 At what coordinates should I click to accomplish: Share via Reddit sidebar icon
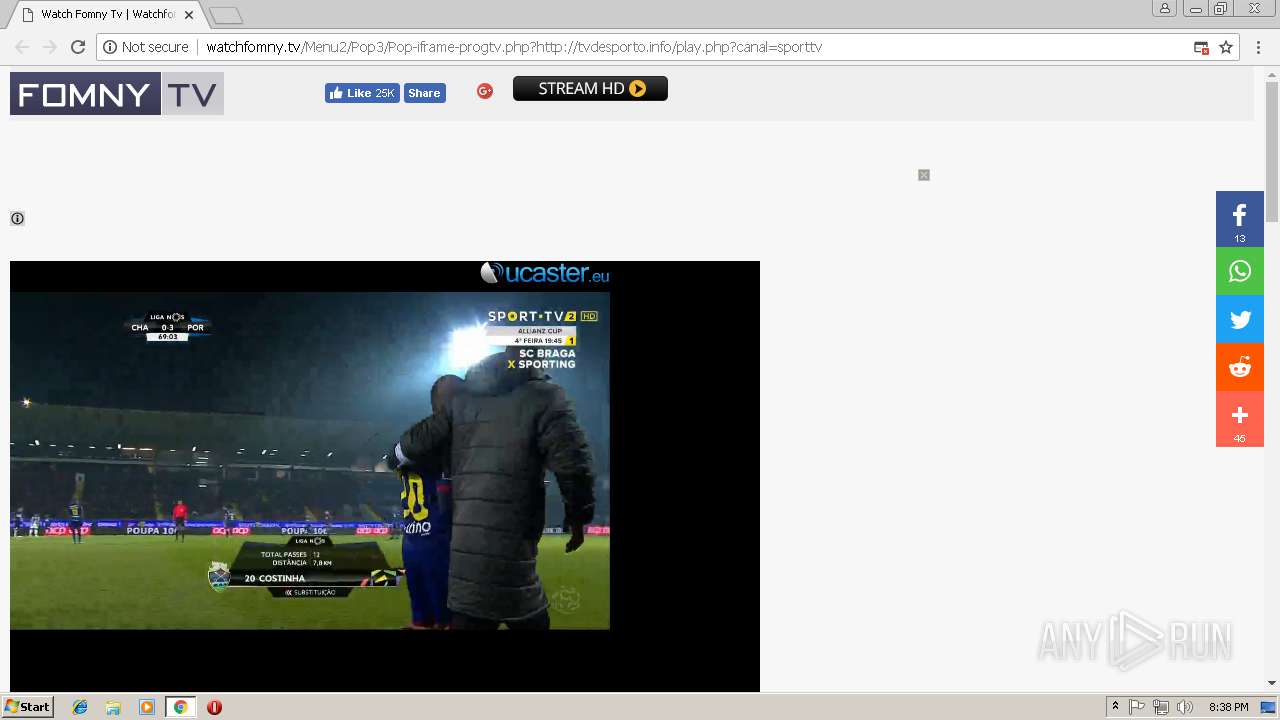pos(1240,368)
